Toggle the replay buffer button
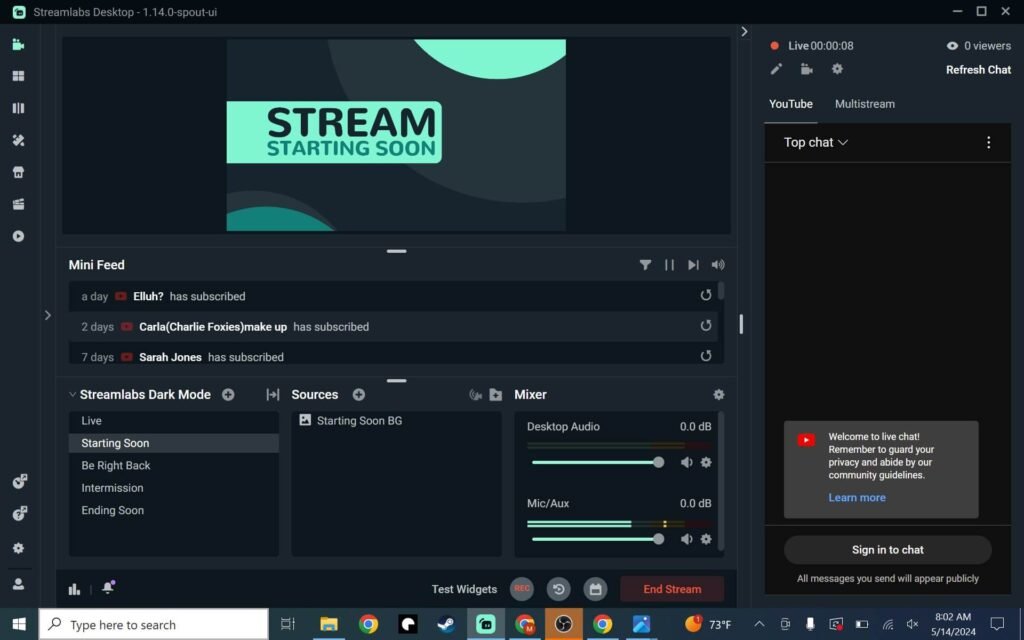The height and width of the screenshot is (640, 1024). click(x=558, y=589)
